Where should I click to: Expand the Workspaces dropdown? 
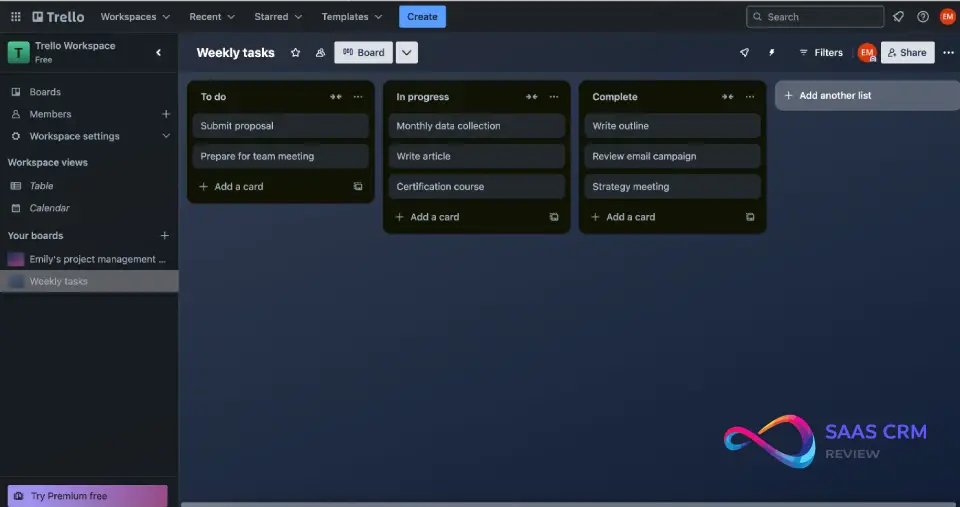(x=135, y=17)
